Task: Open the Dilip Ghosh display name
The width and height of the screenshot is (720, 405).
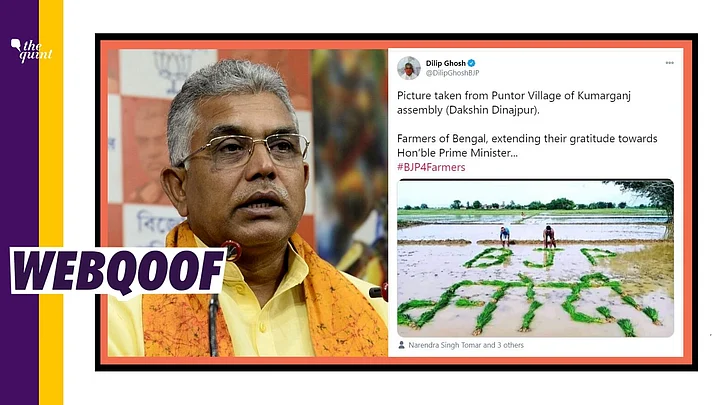Action: [x=445, y=63]
